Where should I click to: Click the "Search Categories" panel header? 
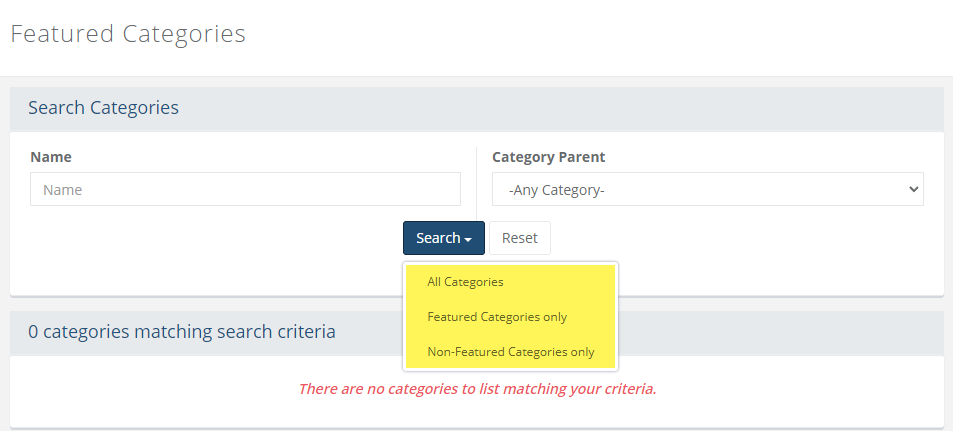click(x=104, y=108)
